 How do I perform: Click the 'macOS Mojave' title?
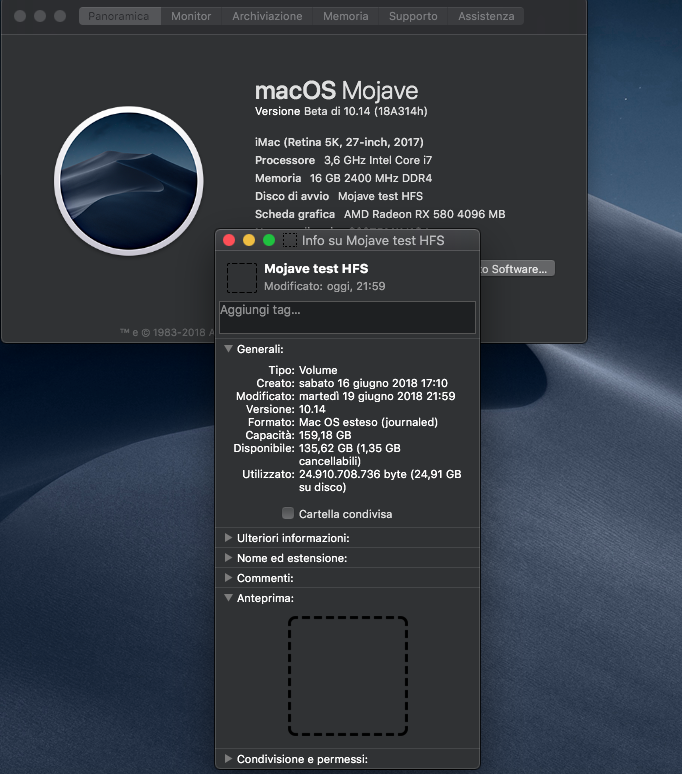click(337, 91)
